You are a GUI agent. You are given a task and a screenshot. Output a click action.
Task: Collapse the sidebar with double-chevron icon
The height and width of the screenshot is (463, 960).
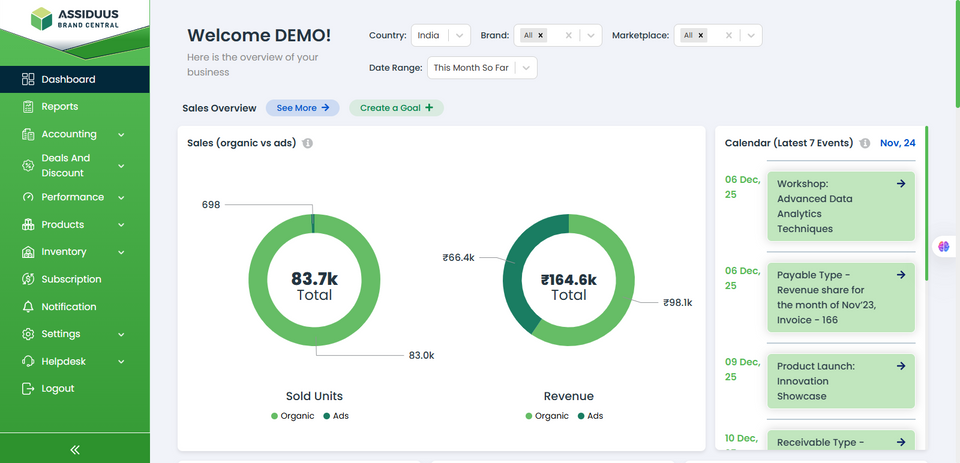click(x=75, y=450)
